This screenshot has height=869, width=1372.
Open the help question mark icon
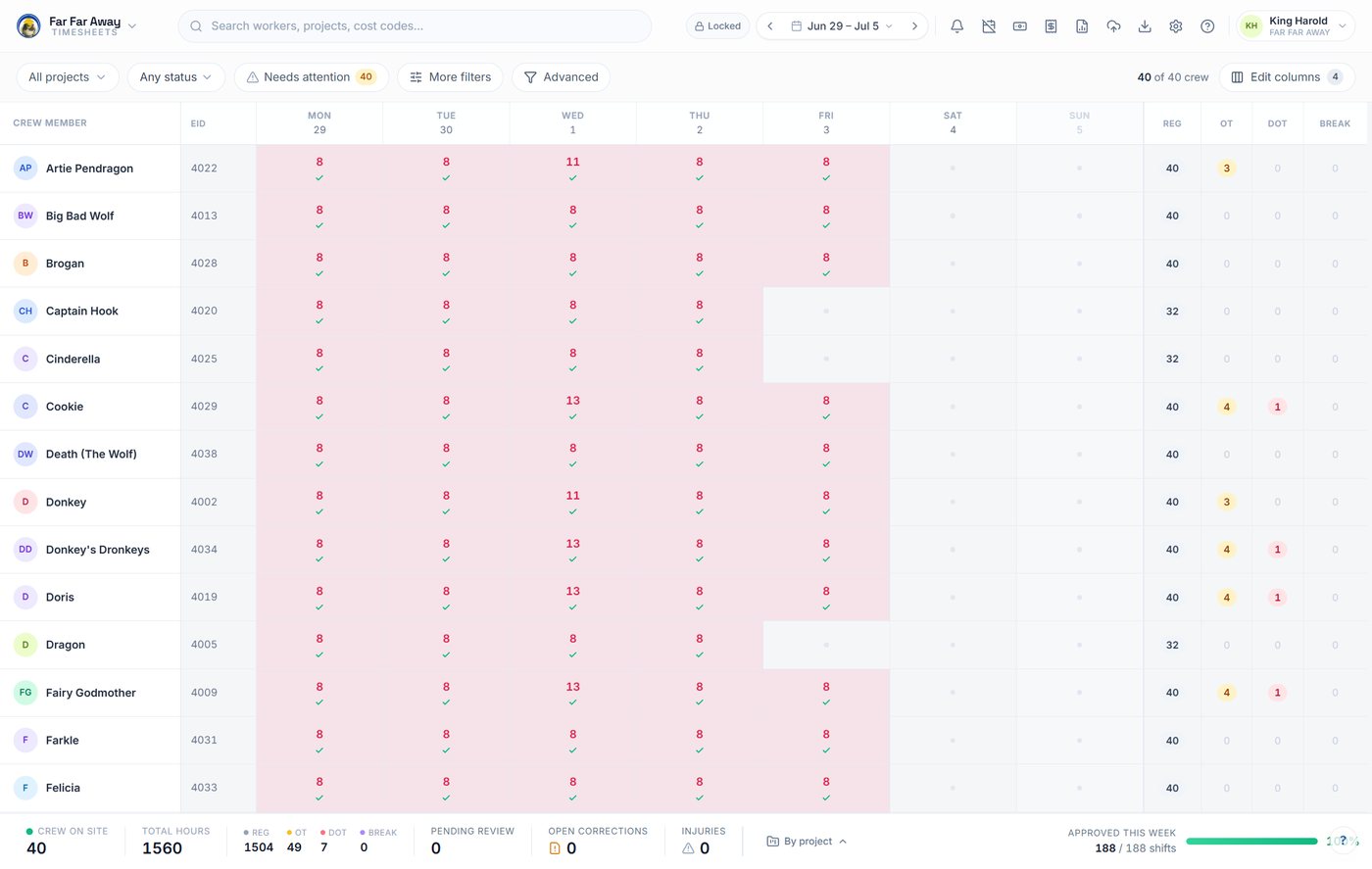(1207, 26)
